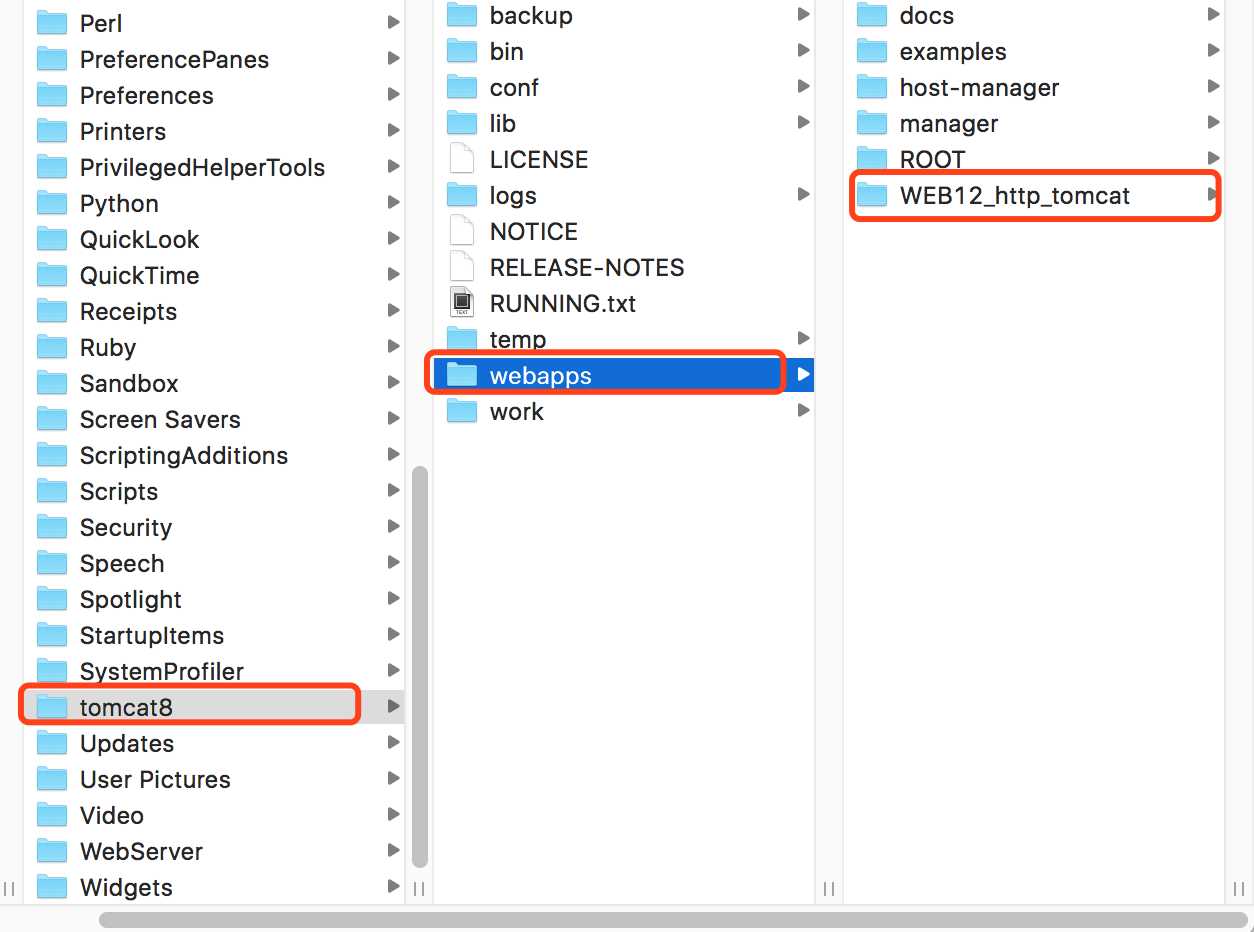Select the Scripts folder name

[x=119, y=492]
